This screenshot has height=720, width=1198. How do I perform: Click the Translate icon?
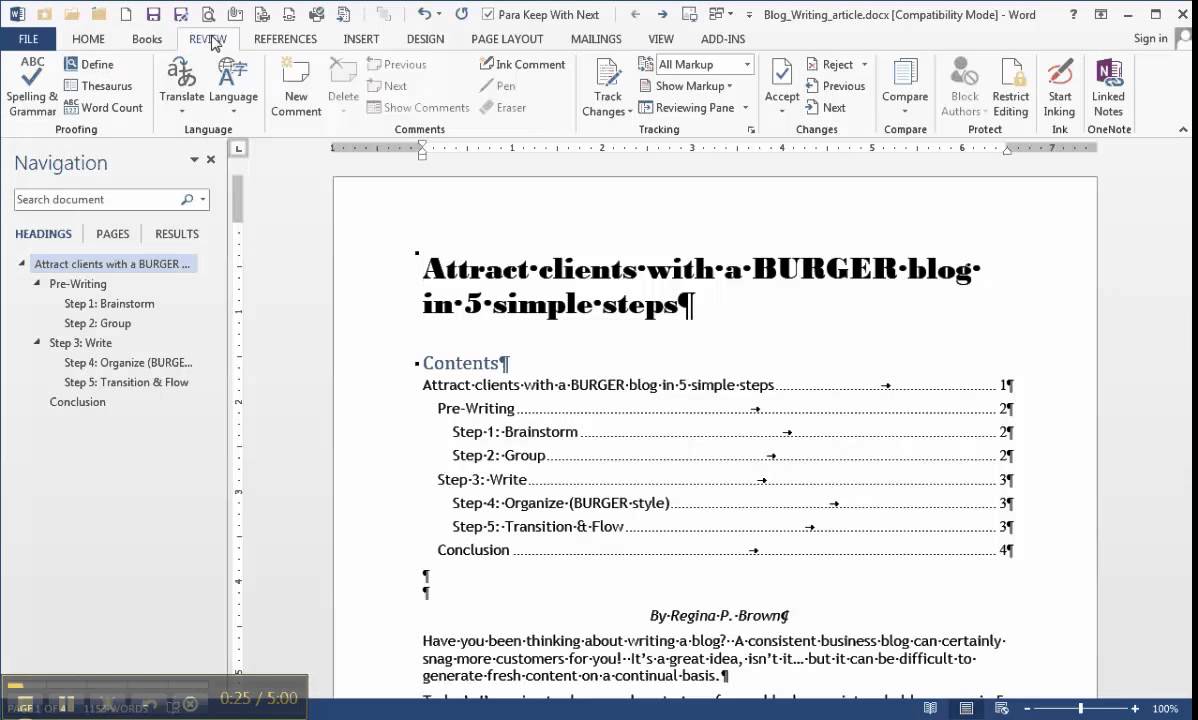182,73
